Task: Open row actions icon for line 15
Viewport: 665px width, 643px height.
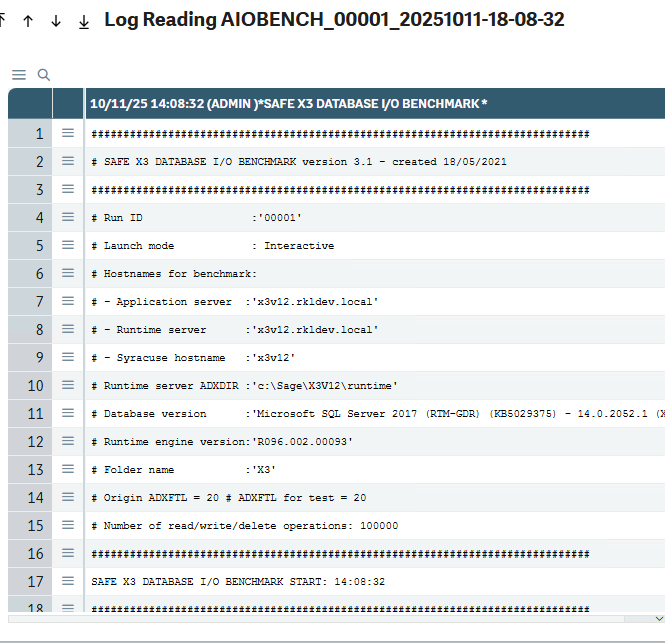Action: [x=68, y=525]
